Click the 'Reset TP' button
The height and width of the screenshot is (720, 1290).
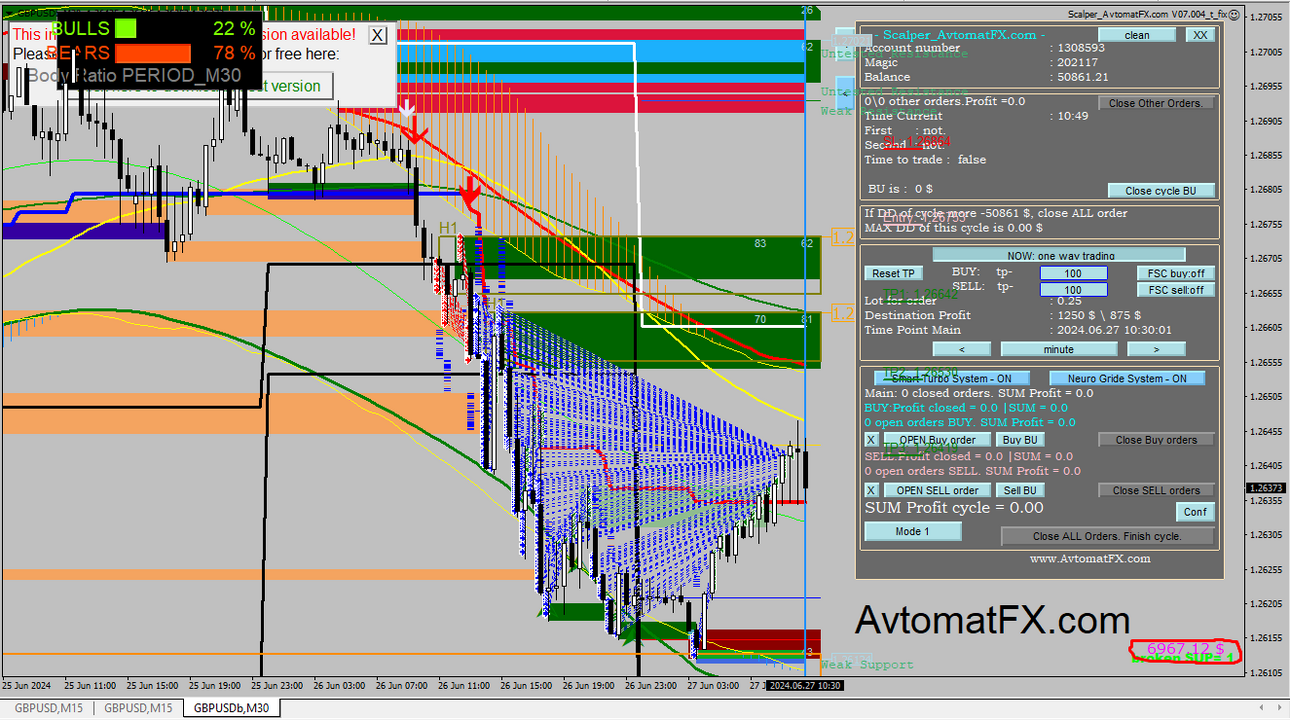(x=892, y=273)
